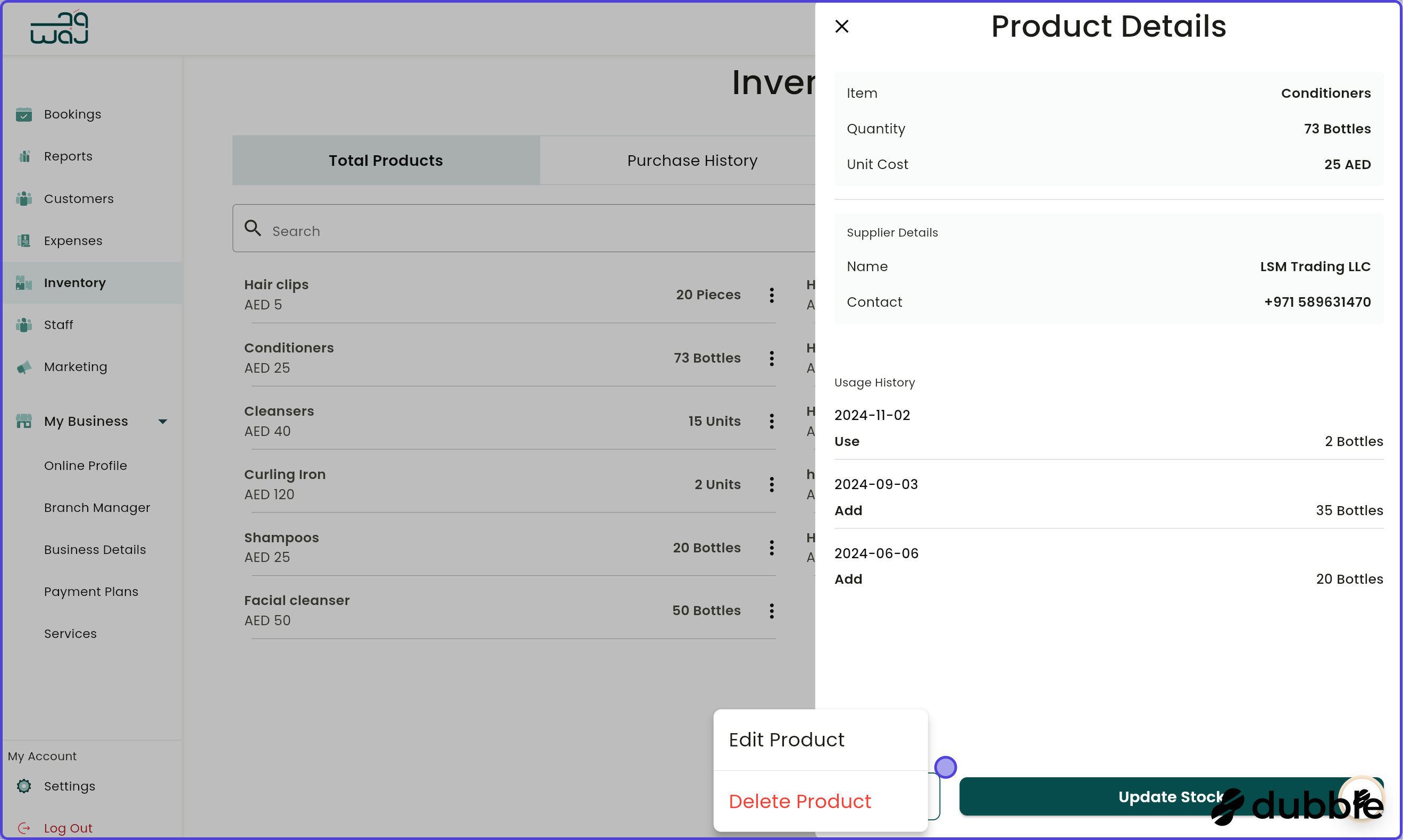Open Settings with the gear icon

coord(24,786)
